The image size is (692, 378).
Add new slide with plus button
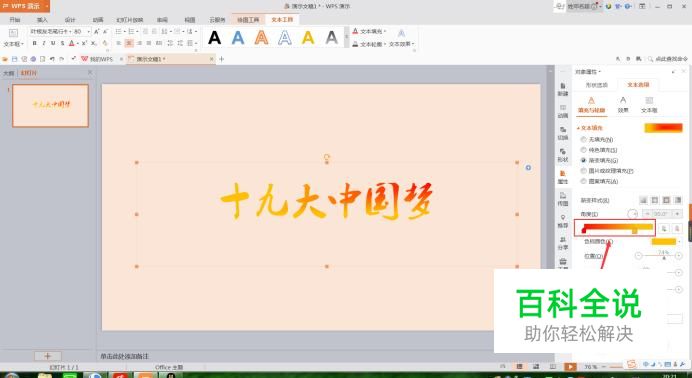point(48,356)
